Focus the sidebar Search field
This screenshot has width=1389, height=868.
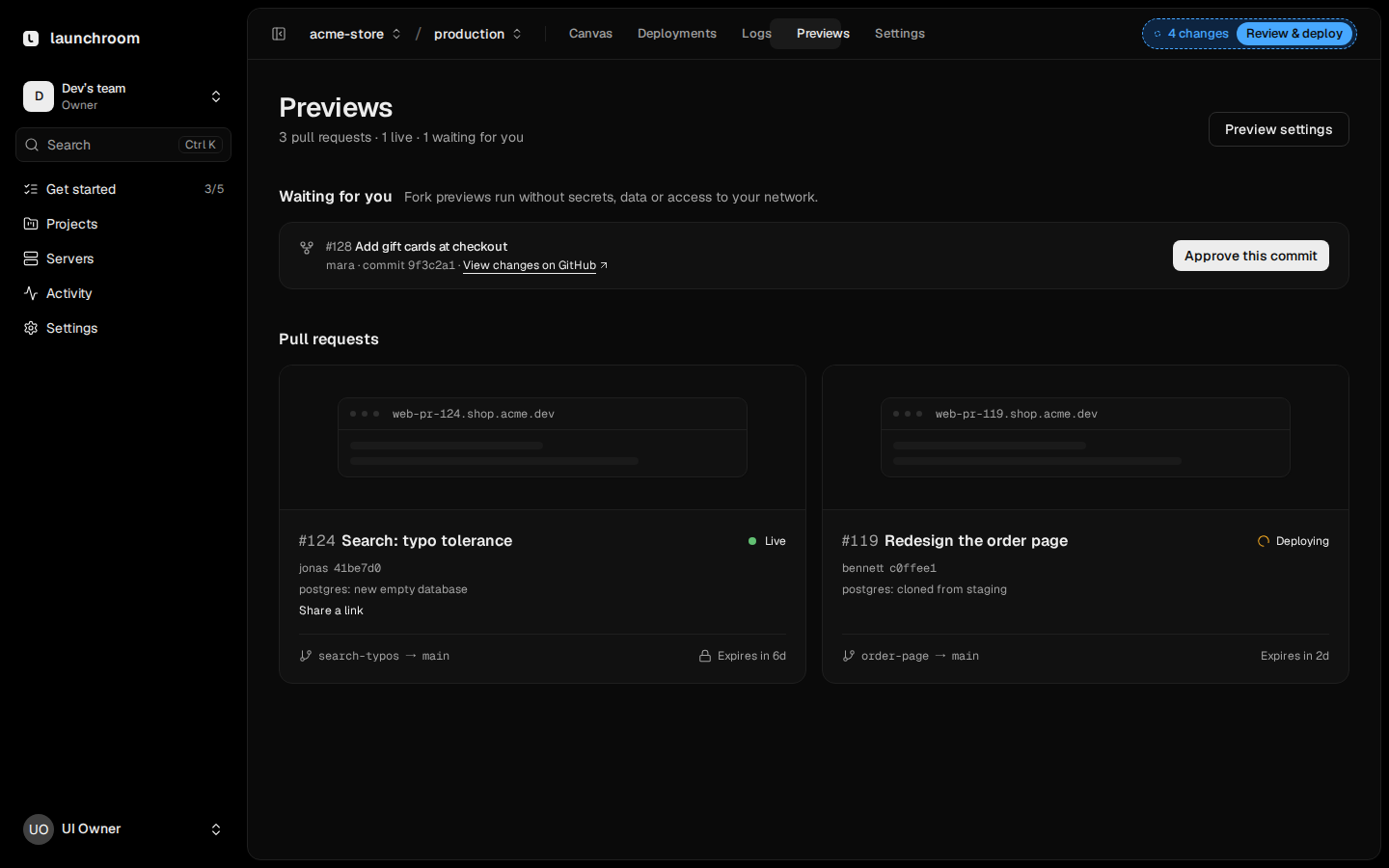point(123,145)
